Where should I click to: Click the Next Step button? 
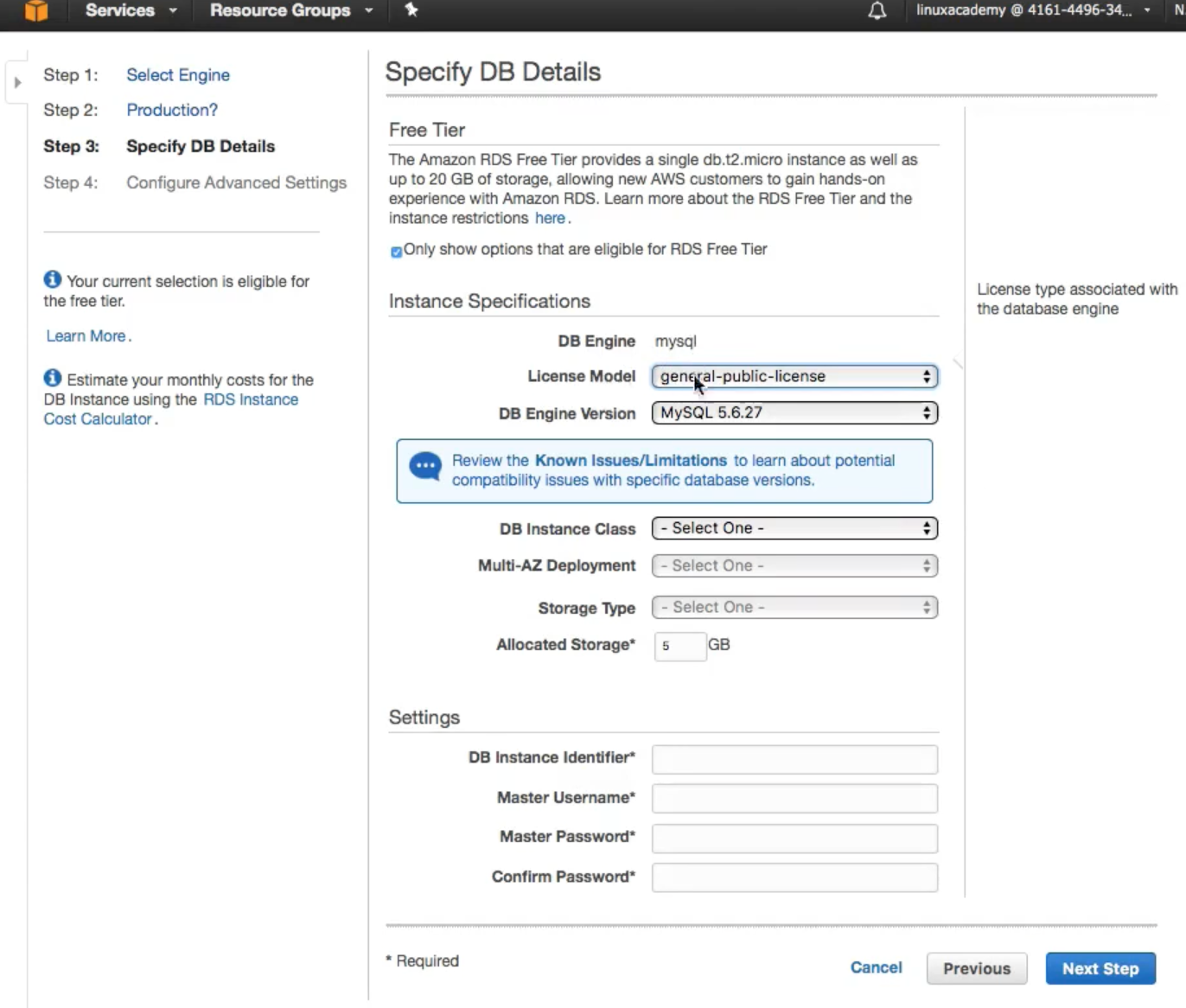[1100, 968]
